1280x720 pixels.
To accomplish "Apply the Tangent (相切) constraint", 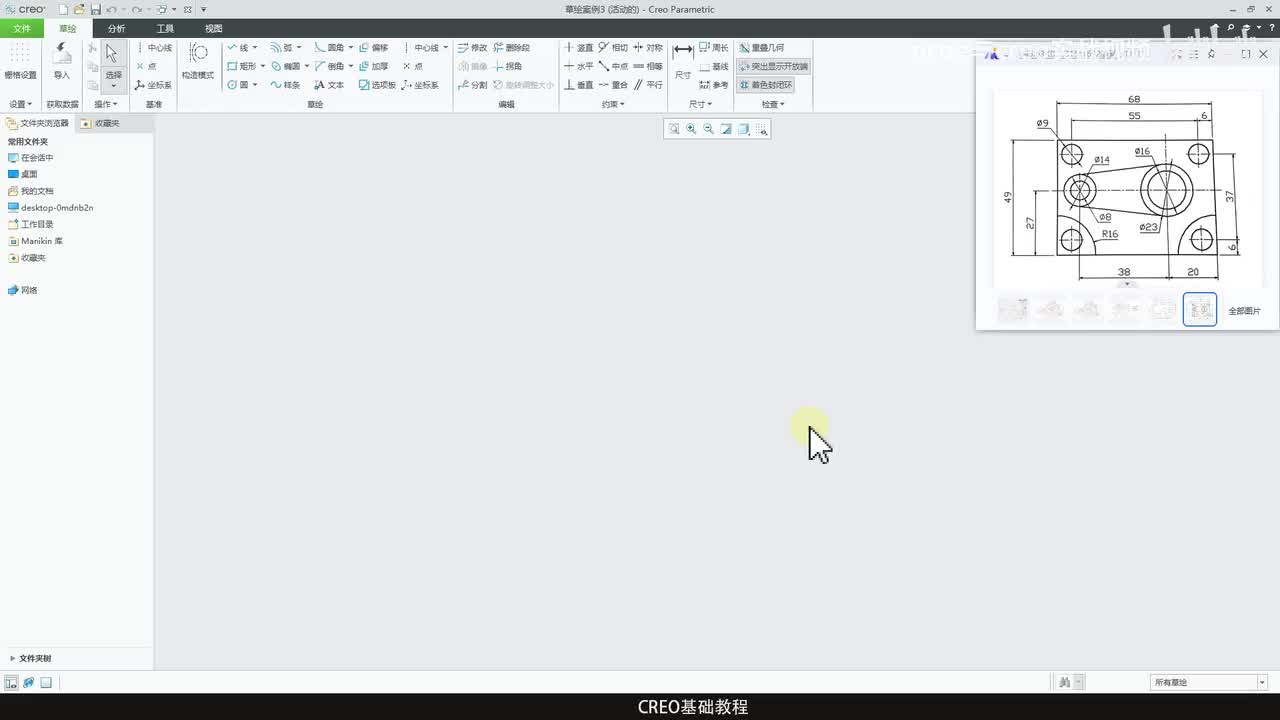I will click(613, 48).
